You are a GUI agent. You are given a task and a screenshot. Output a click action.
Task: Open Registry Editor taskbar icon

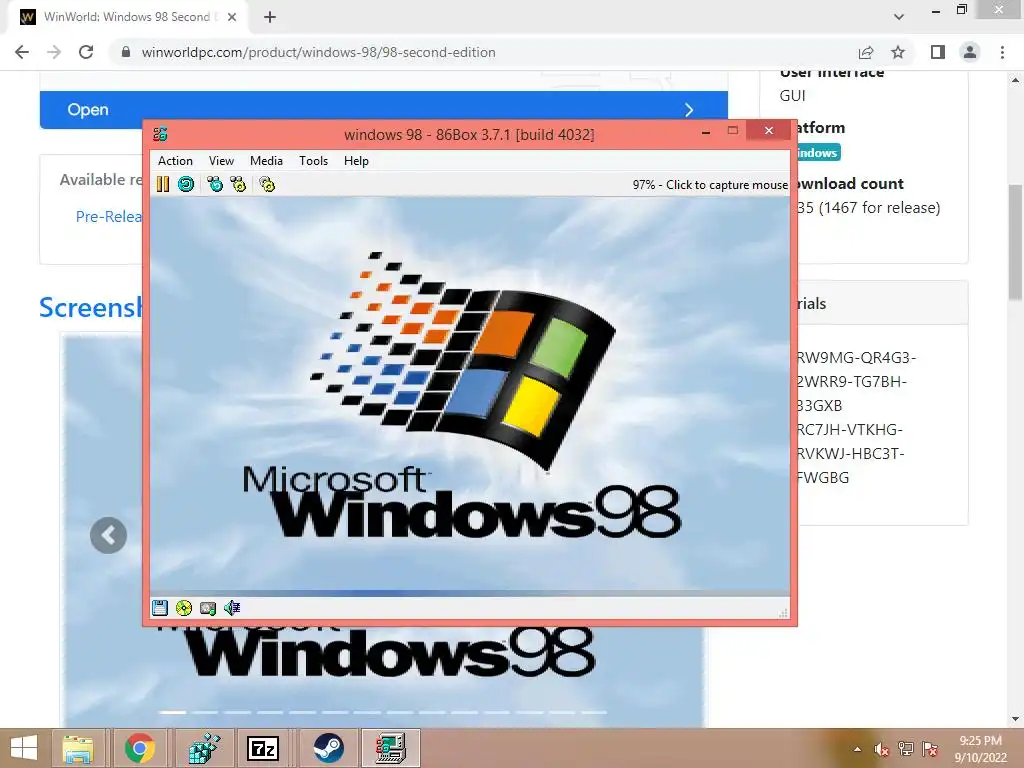pos(204,748)
